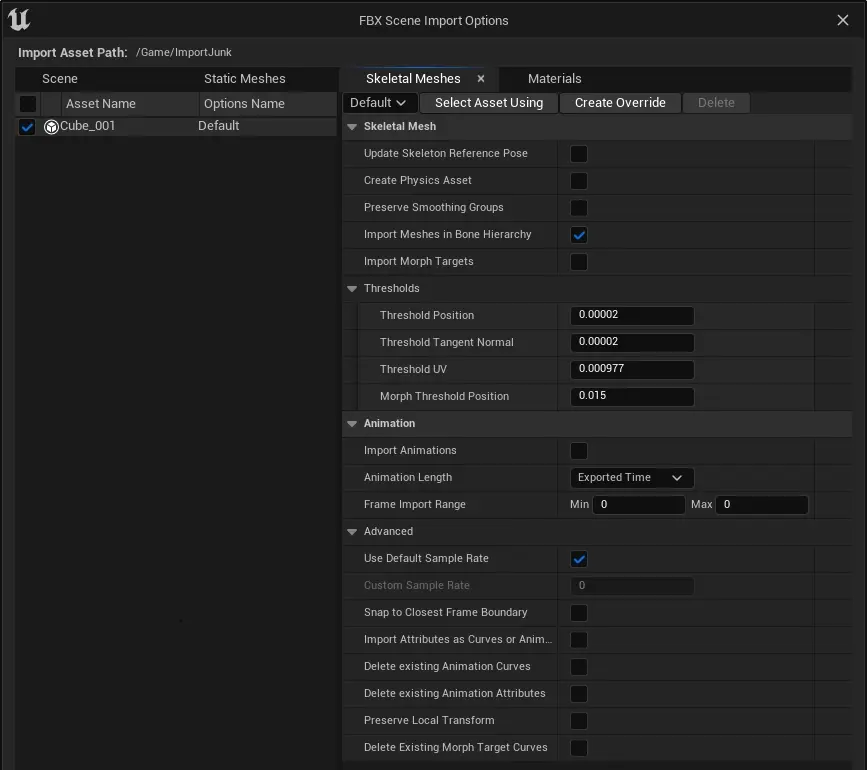Click the Custom Sample Rate field
Viewport: 867px width, 770px height.
click(631, 586)
